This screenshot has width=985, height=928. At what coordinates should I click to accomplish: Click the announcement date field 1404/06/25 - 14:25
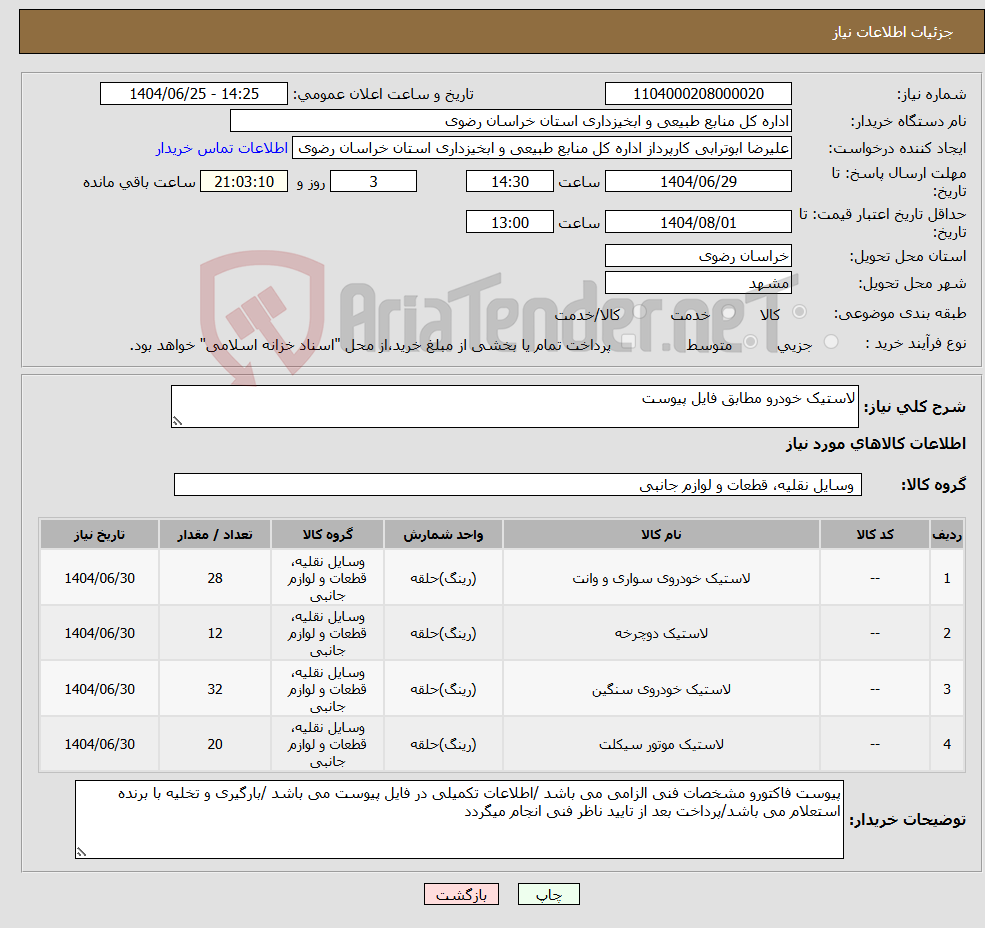193,94
